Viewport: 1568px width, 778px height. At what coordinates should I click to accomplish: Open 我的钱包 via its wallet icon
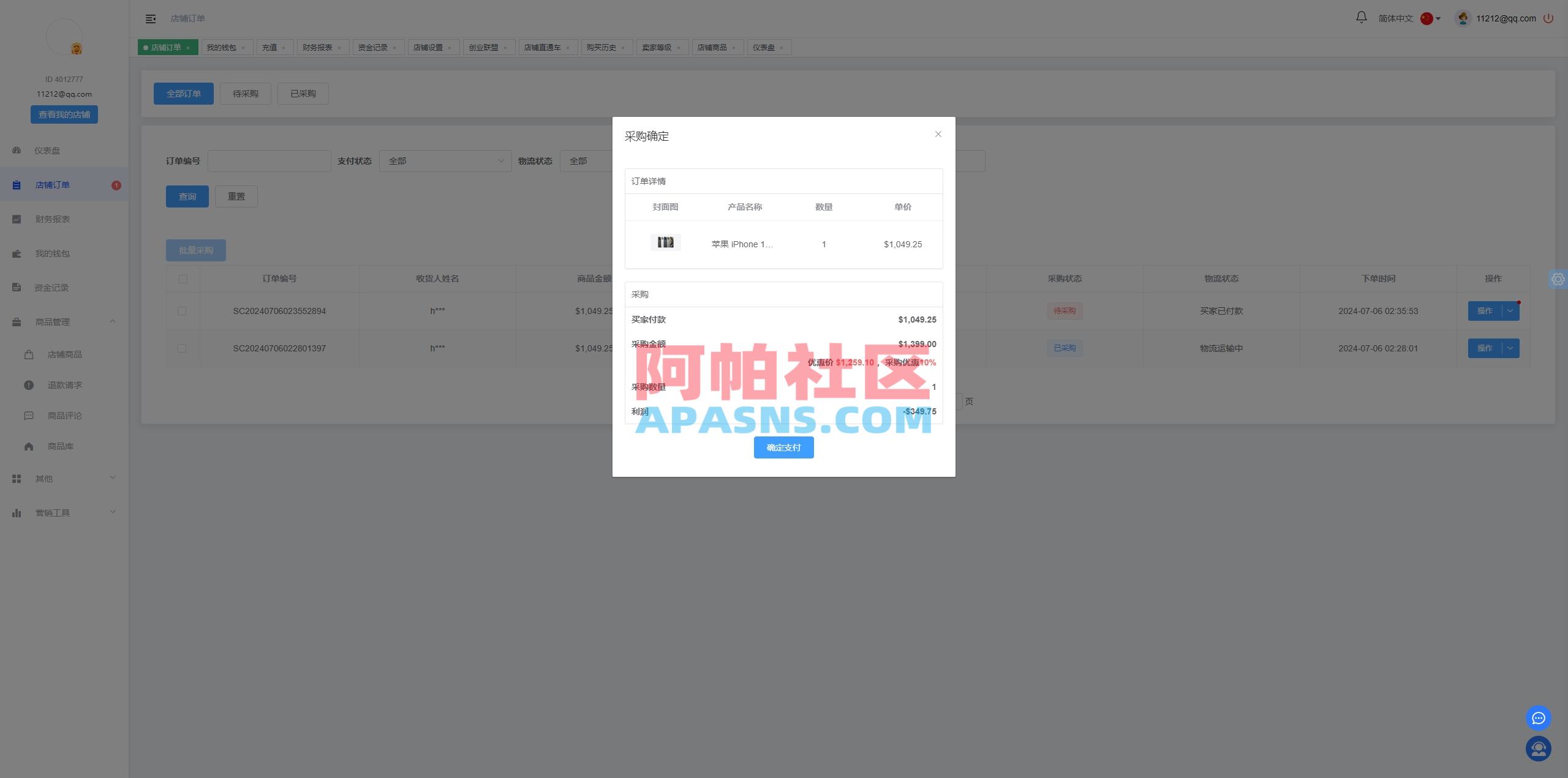16,253
